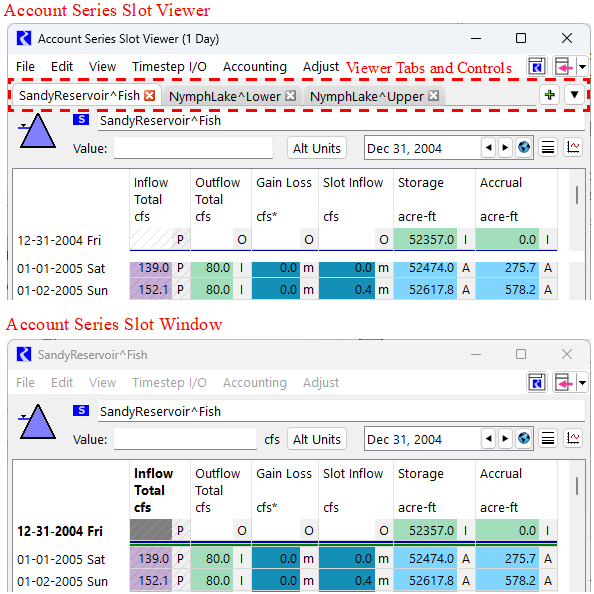
Task: Click the globe icon in the bottom slot window
Action: [524, 438]
